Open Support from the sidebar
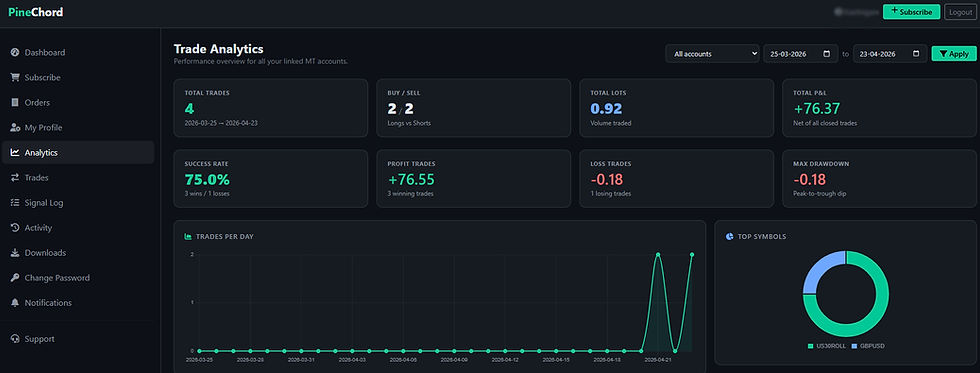Screen dimensions: 980x373 pos(78,339)
